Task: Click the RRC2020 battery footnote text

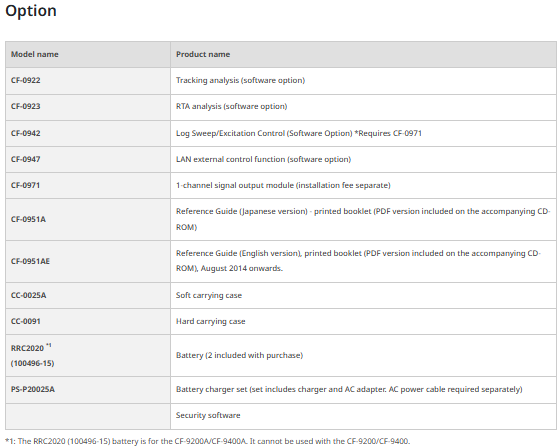Action: pos(208,441)
